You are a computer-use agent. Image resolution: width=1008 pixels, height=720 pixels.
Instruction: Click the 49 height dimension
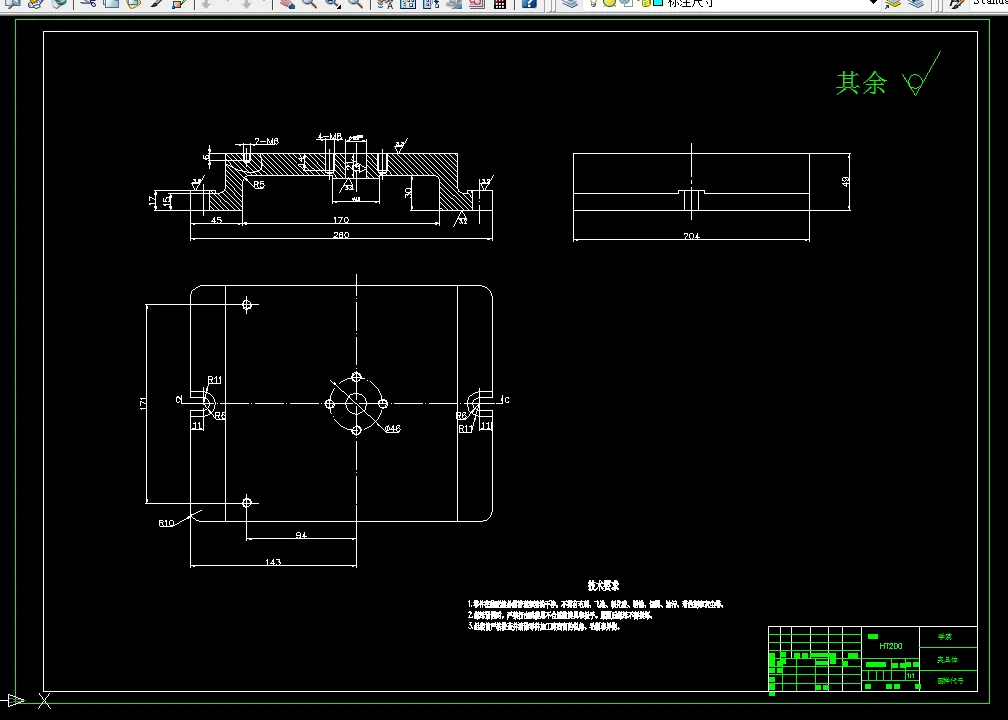click(845, 181)
